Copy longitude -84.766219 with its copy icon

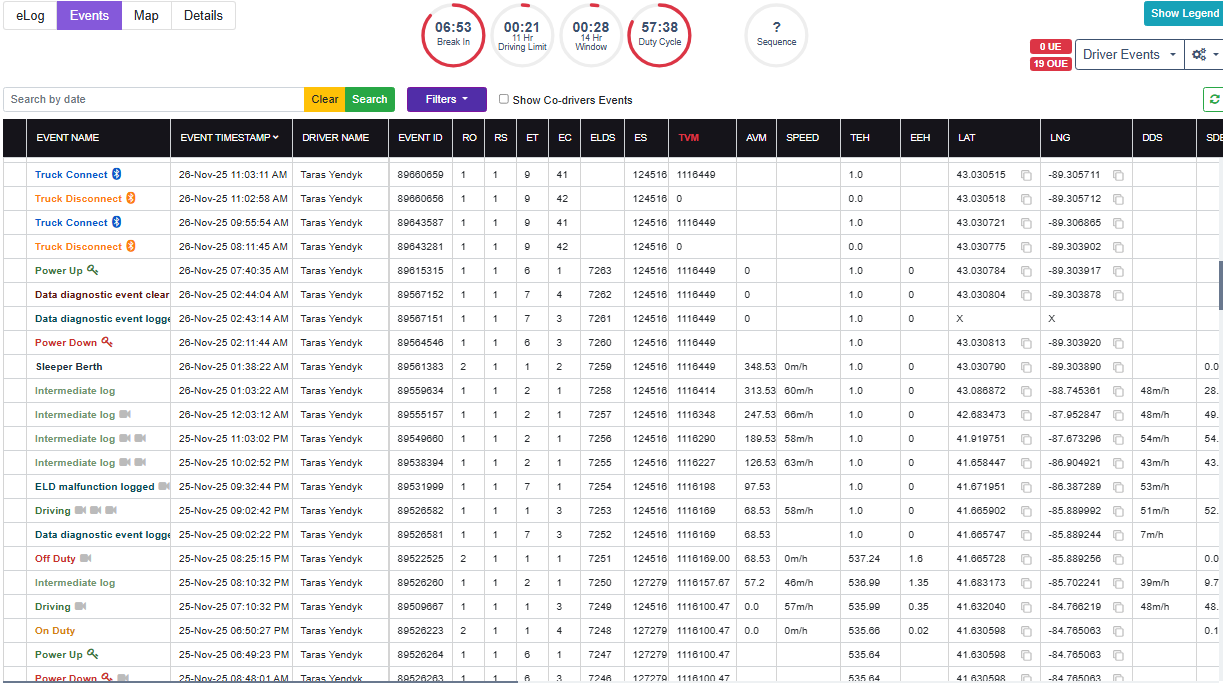click(1118, 607)
